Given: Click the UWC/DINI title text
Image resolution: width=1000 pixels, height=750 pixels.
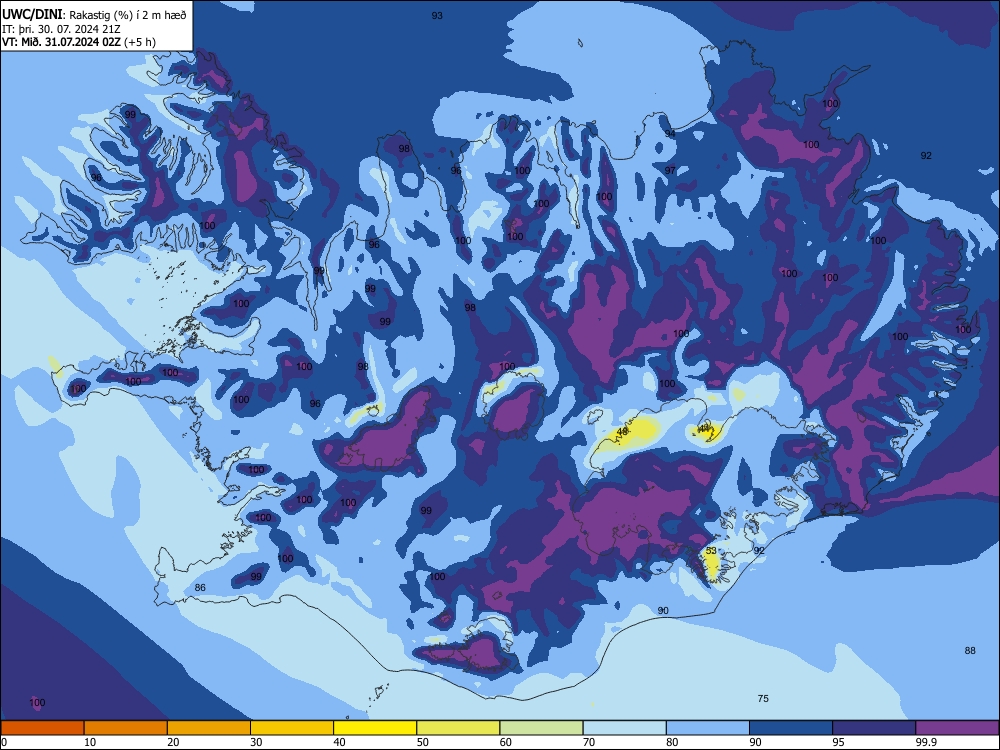Looking at the screenshot, I should [32, 14].
